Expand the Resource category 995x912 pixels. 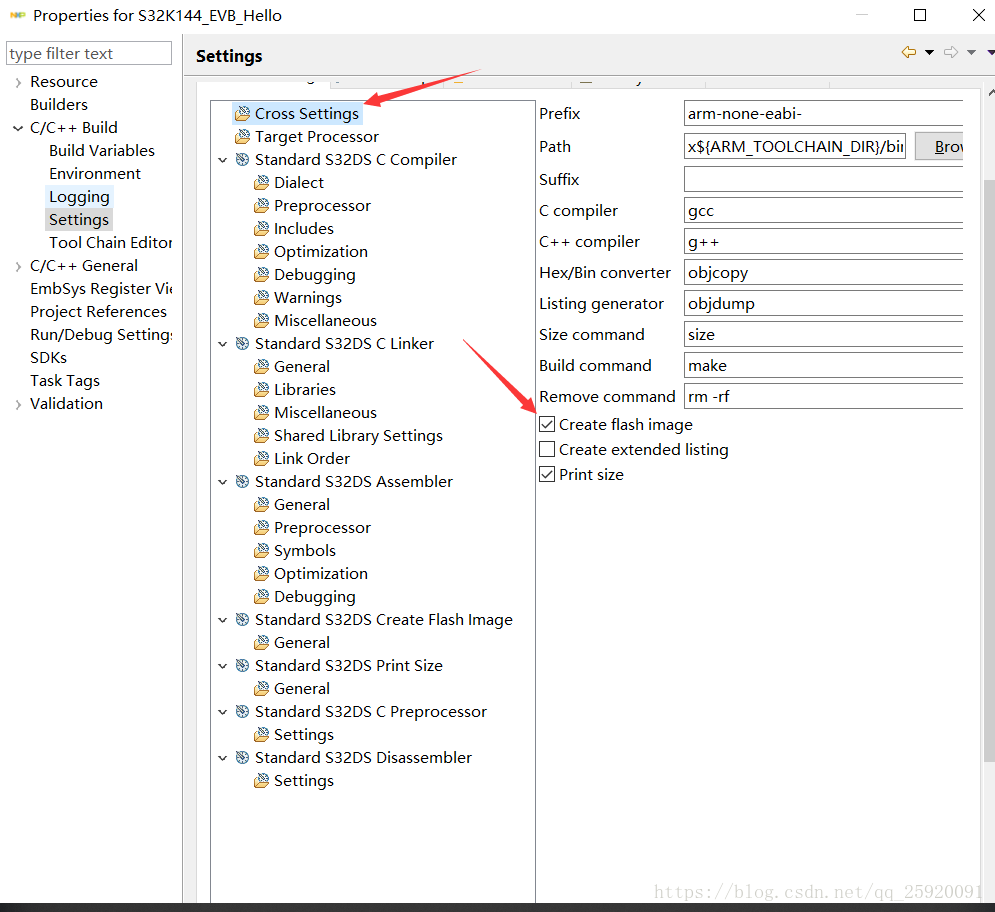(18, 83)
